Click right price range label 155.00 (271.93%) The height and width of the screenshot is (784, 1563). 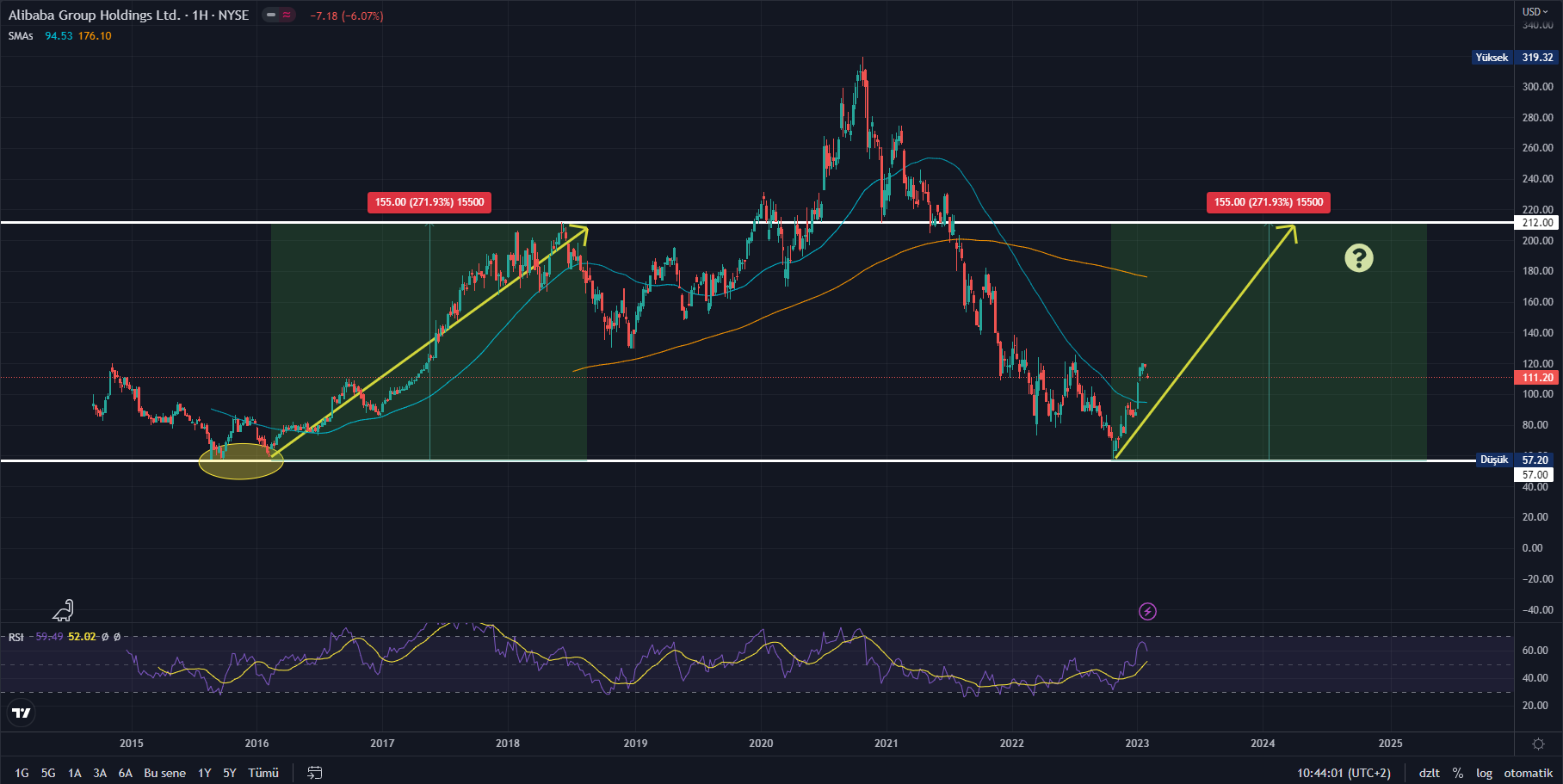[x=1269, y=202]
